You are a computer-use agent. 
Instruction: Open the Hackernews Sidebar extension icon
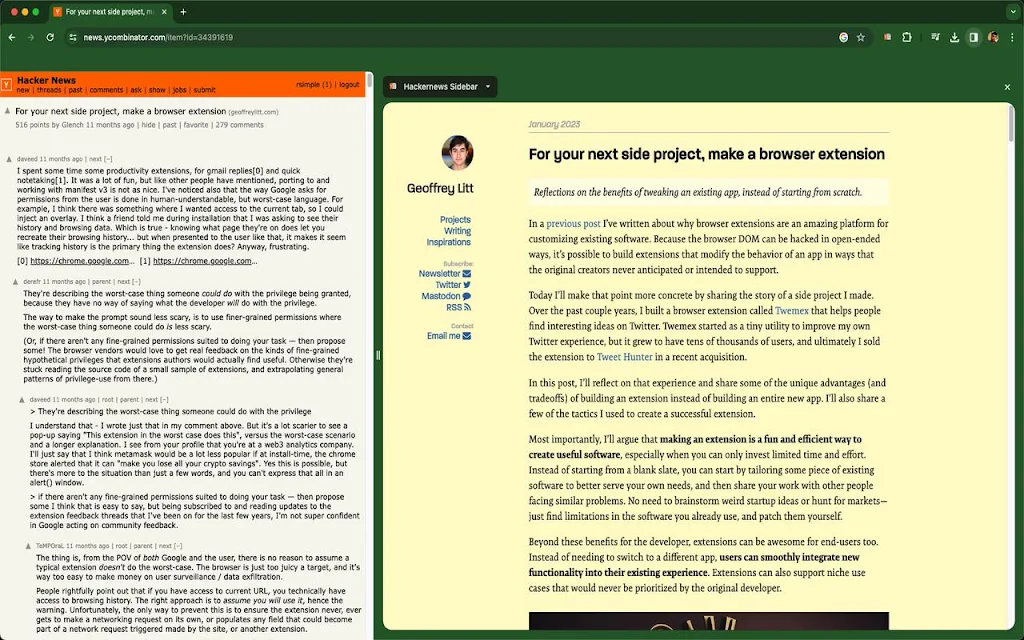pos(887,37)
